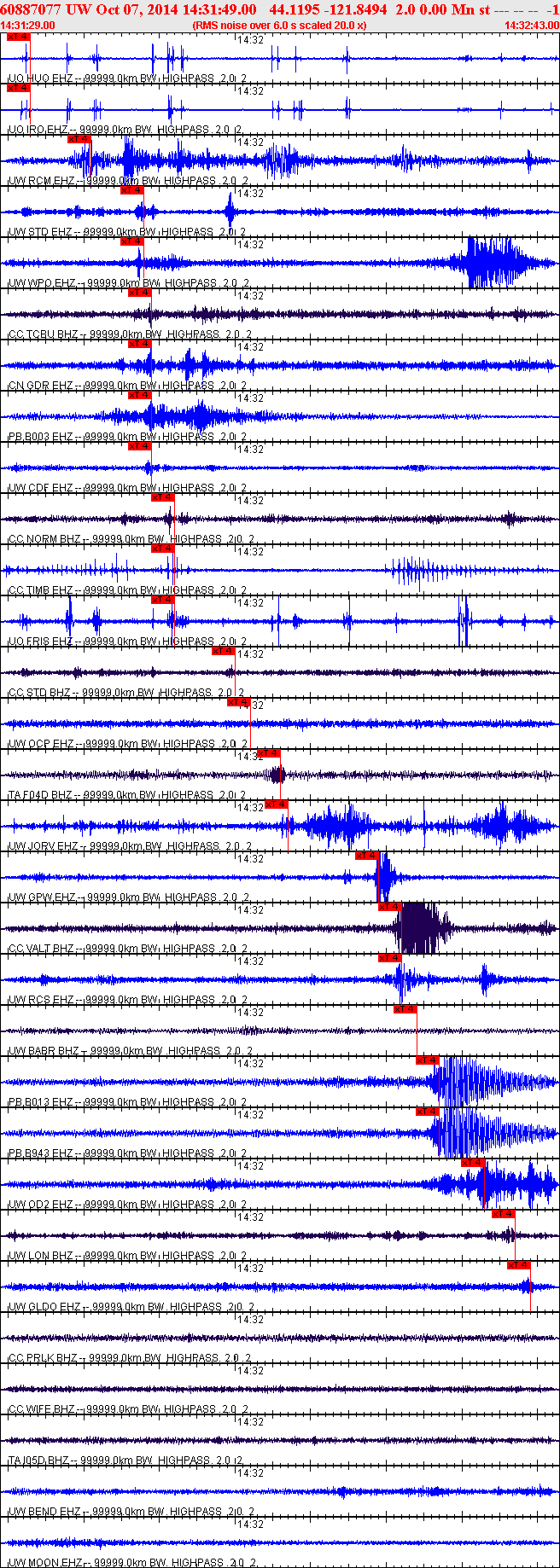Click the pick marker on UW OCP trace
560x1568 pixels.
(x=238, y=702)
